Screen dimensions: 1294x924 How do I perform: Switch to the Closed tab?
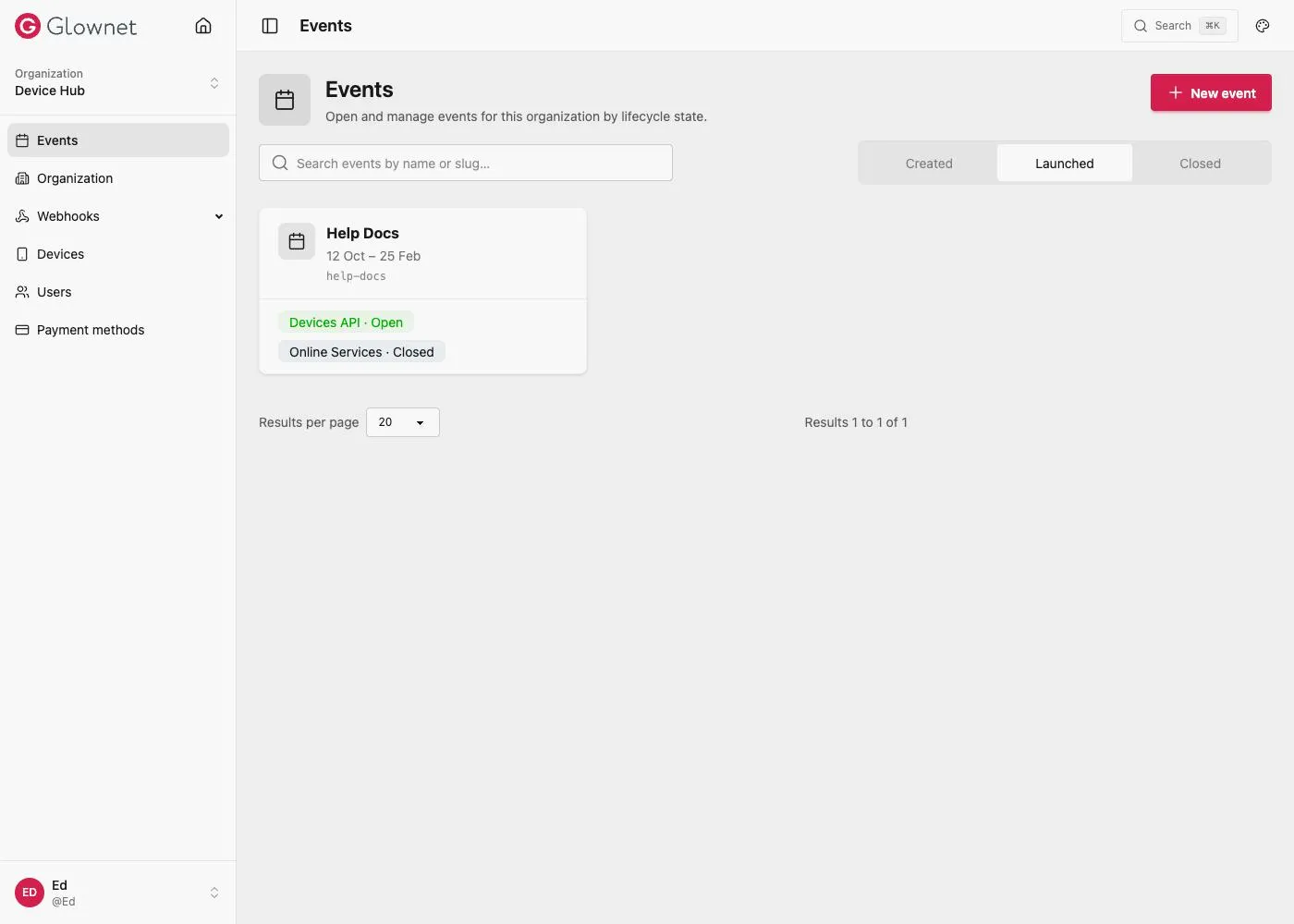[x=1200, y=164]
